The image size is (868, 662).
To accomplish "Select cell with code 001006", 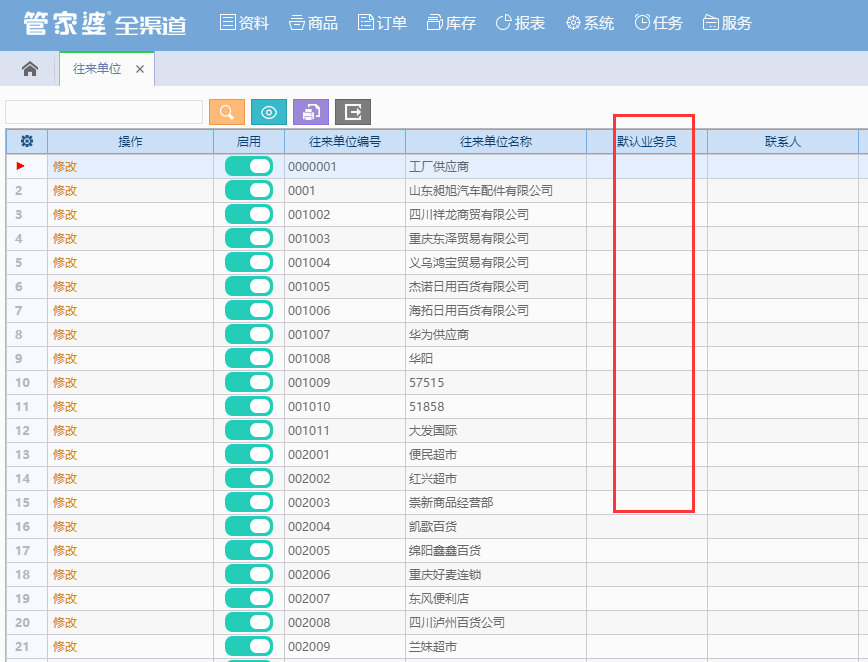I will coord(345,311).
